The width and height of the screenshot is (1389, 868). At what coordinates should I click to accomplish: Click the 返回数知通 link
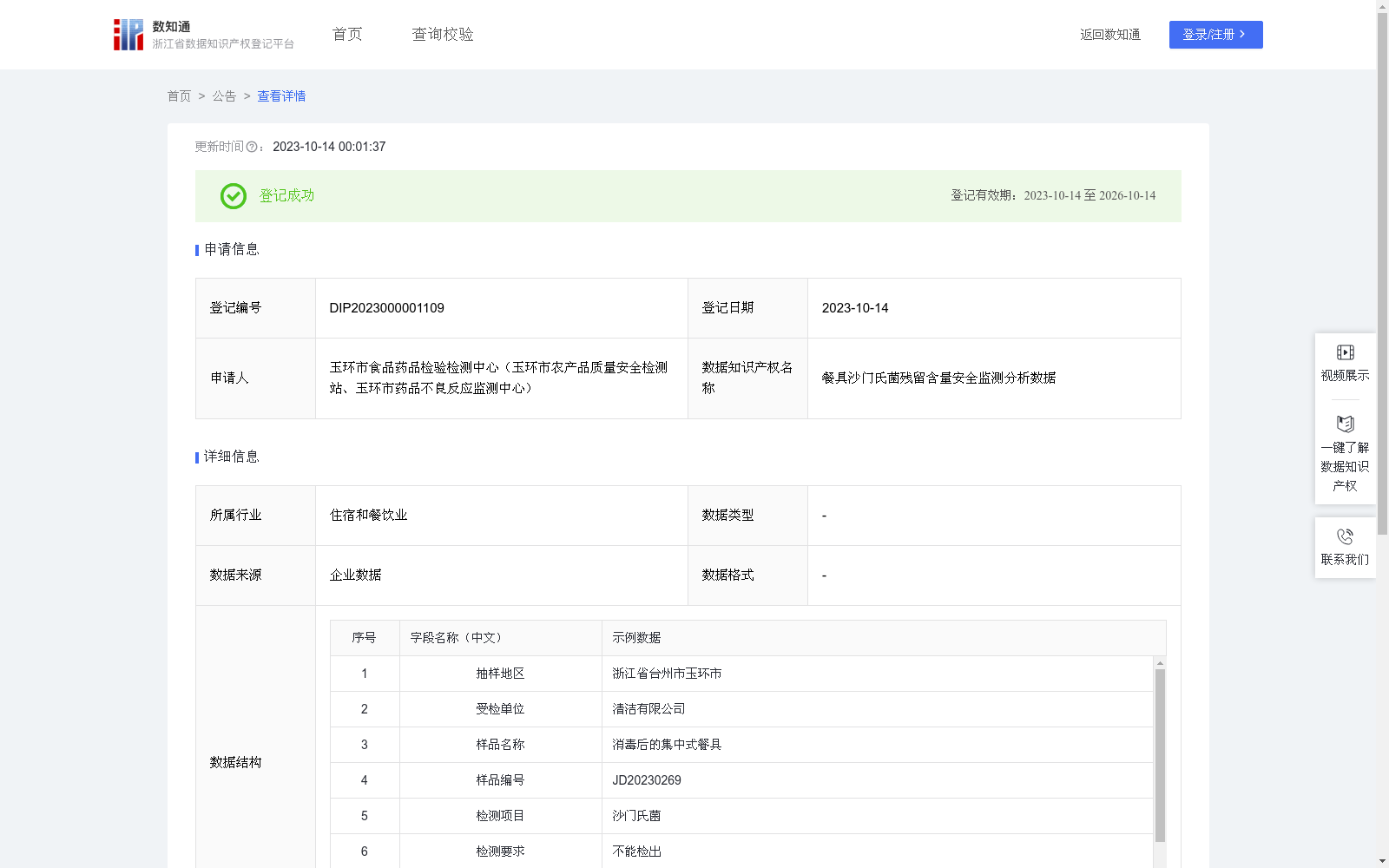1110,35
